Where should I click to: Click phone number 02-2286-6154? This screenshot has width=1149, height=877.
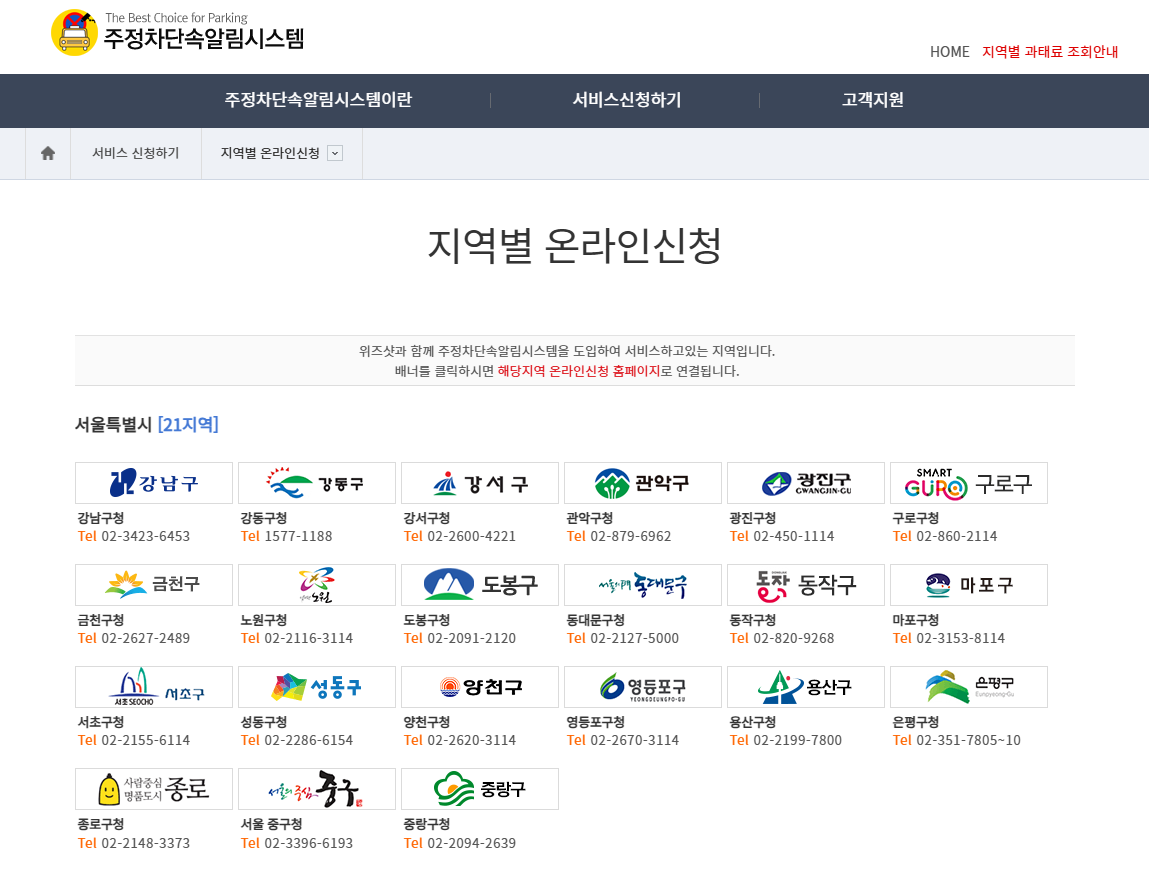(x=309, y=740)
